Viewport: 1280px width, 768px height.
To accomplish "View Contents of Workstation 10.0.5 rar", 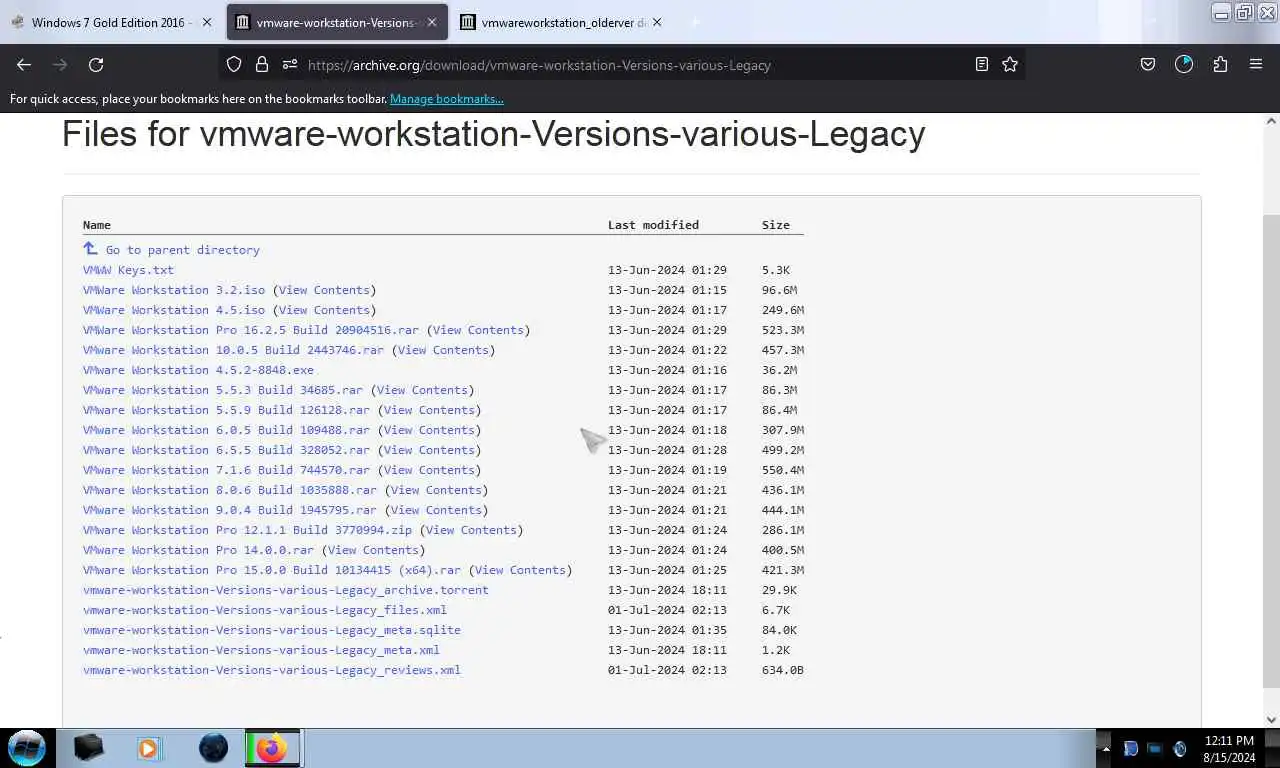I will point(444,350).
